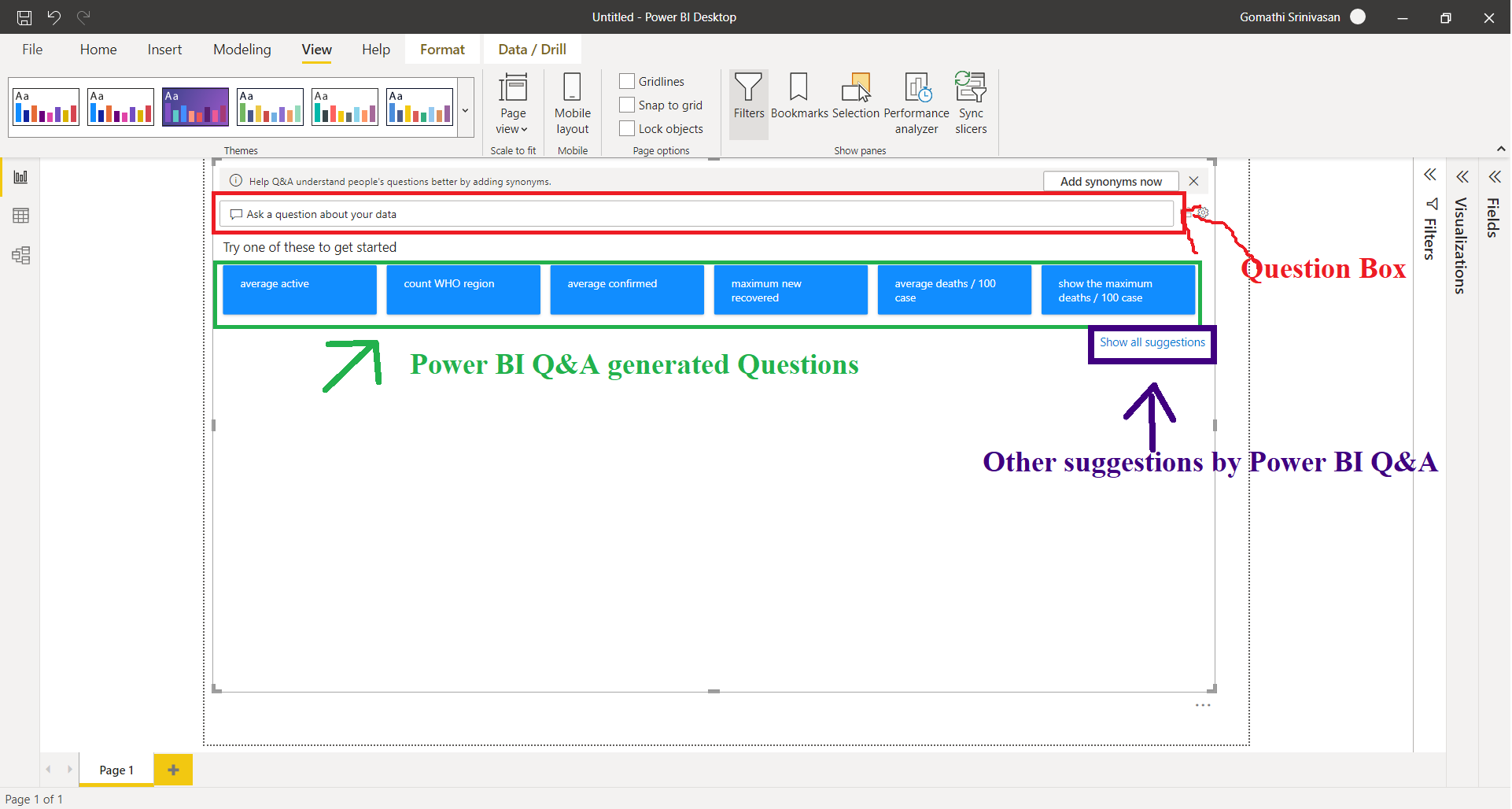This screenshot has width=1512, height=809.
Task: Click the Undo arrow icon
Action: coord(54,17)
